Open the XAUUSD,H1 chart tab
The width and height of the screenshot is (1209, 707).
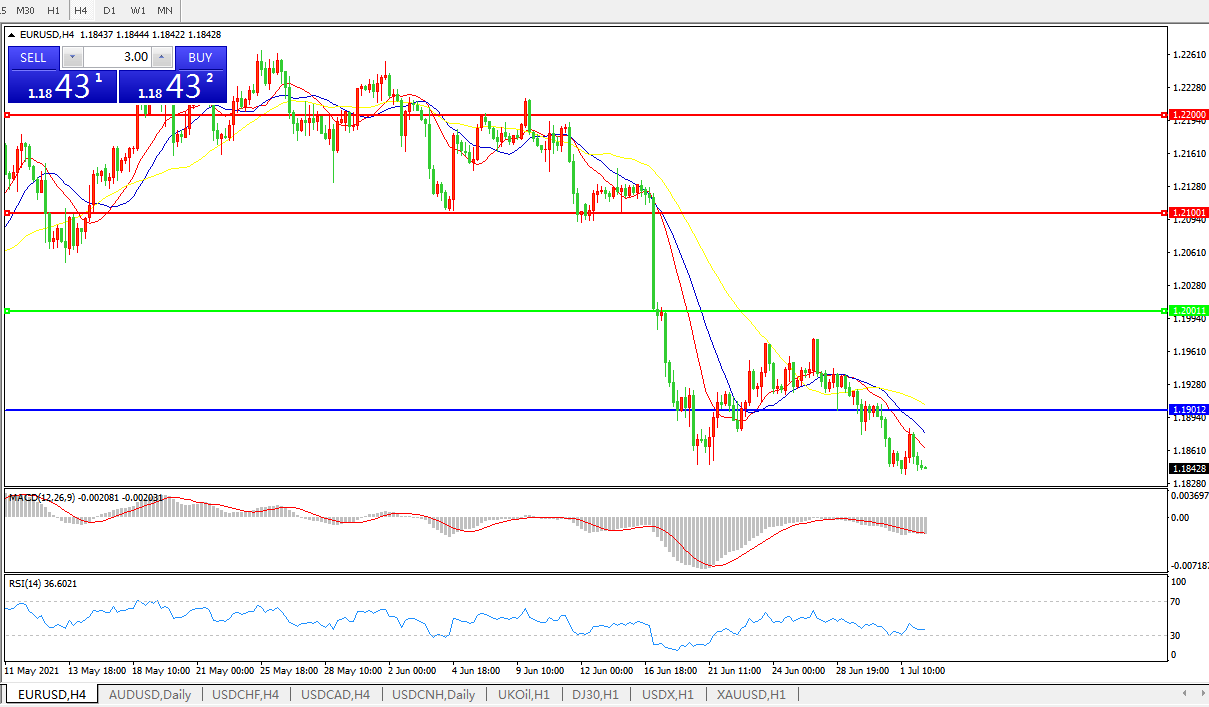pyautogui.click(x=750, y=694)
